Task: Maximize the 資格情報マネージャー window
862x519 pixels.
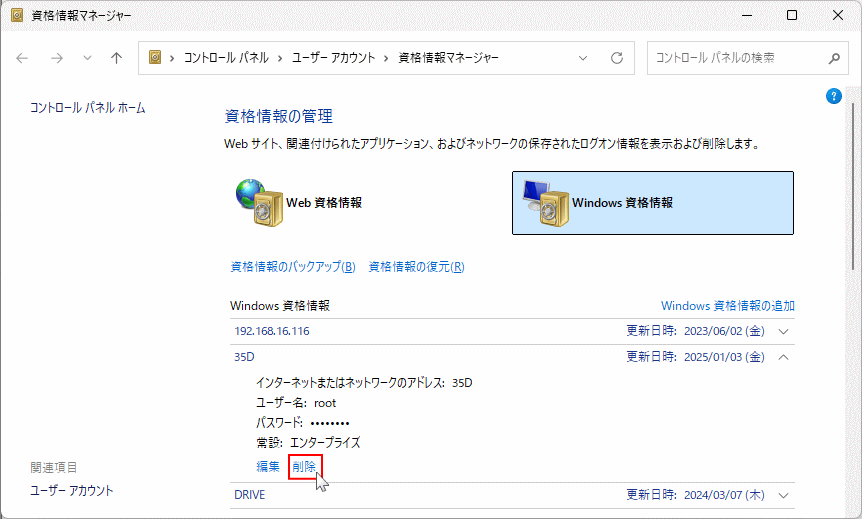Action: 792,15
